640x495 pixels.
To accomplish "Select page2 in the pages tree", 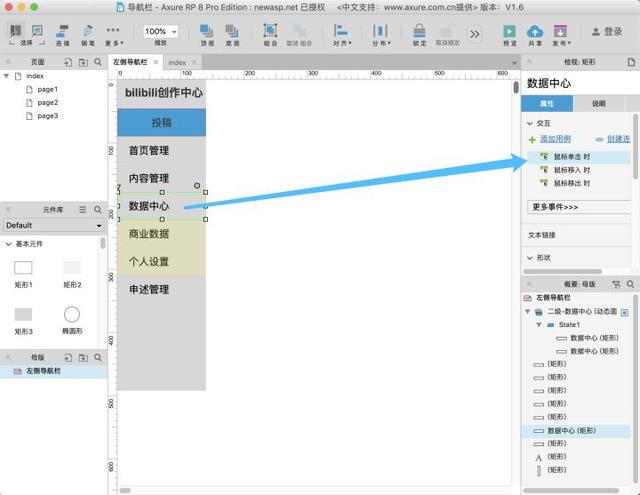I will (47, 102).
